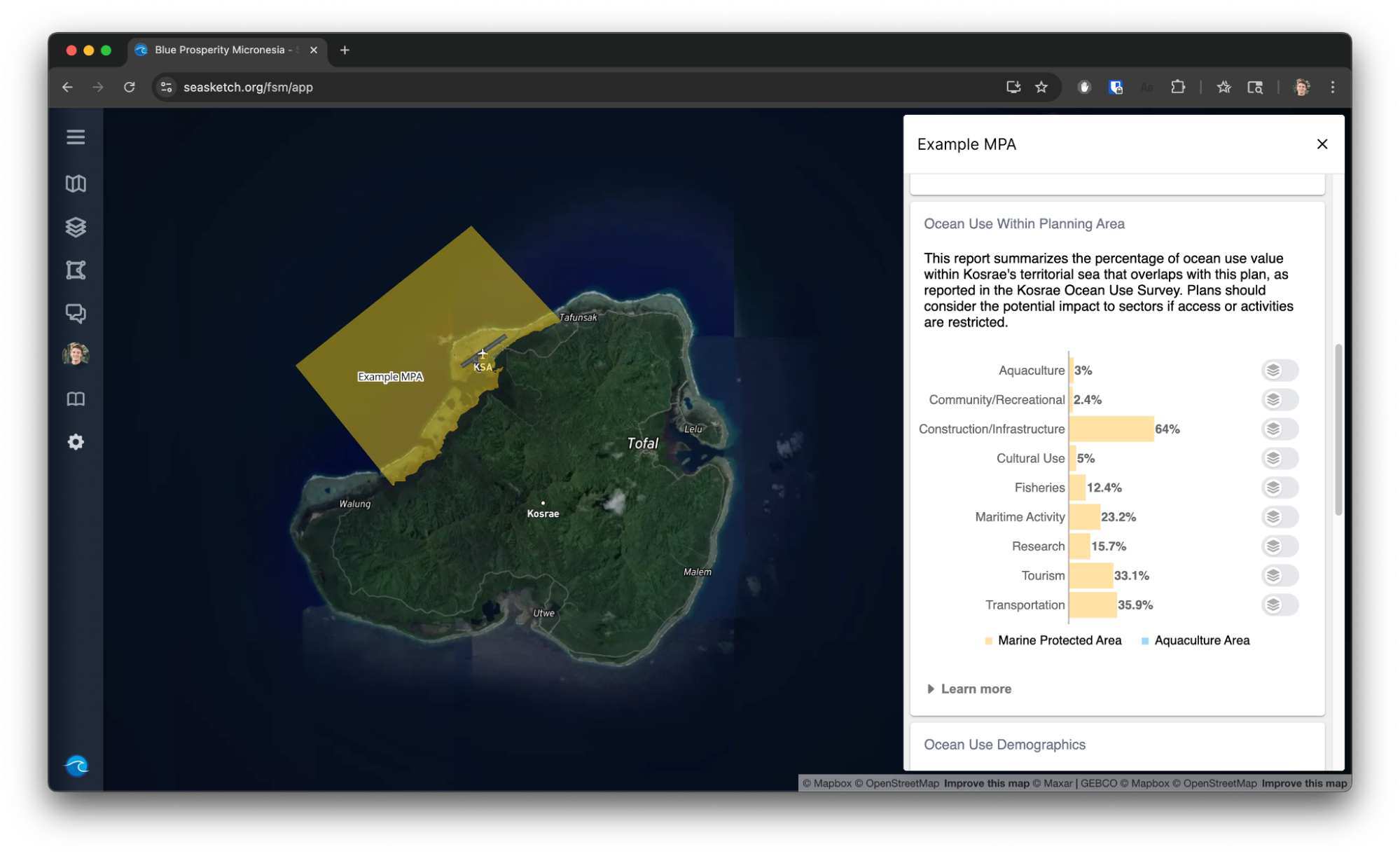Close the Example MPA report panel

tap(1322, 144)
